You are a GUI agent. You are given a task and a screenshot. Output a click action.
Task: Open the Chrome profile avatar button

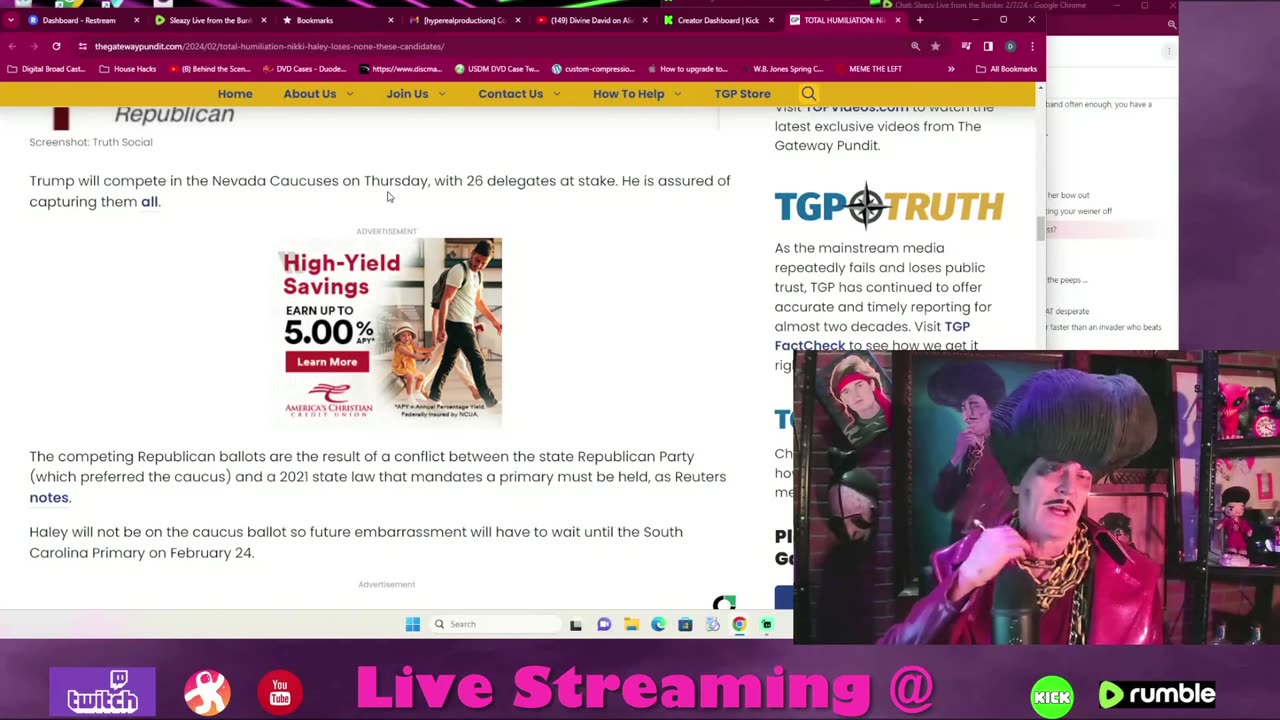point(1010,46)
